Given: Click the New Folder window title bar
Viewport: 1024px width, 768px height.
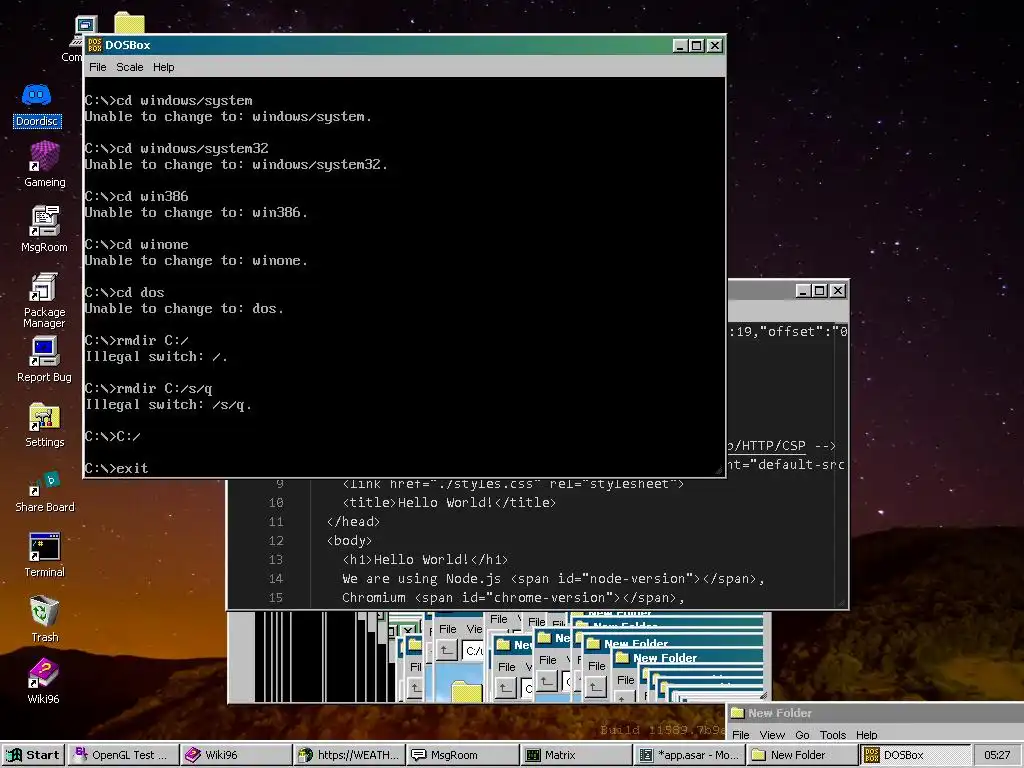Looking at the screenshot, I should (x=875, y=713).
